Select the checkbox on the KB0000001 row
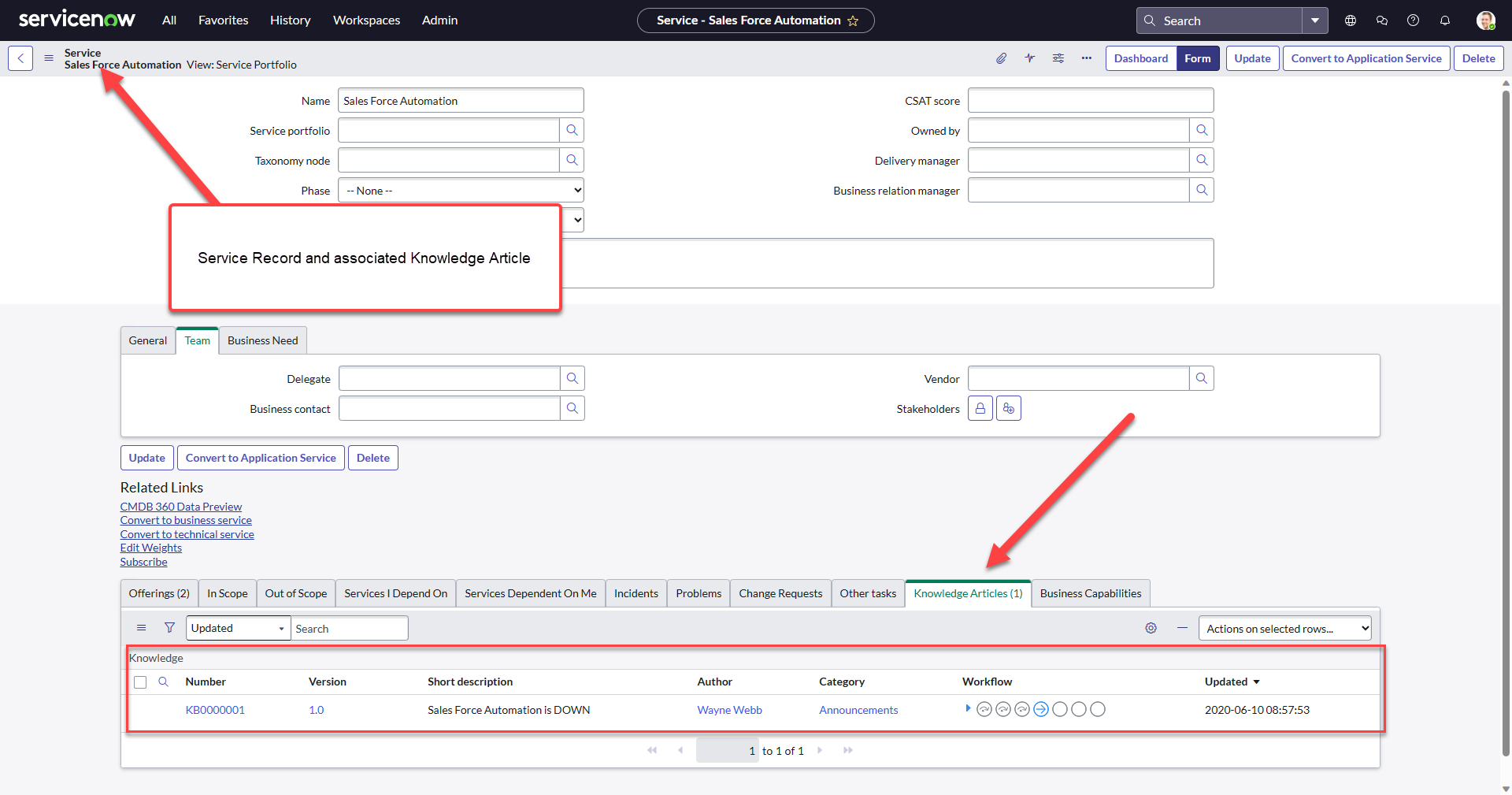Screen dimensions: 1512x795 pyautogui.click(x=140, y=710)
